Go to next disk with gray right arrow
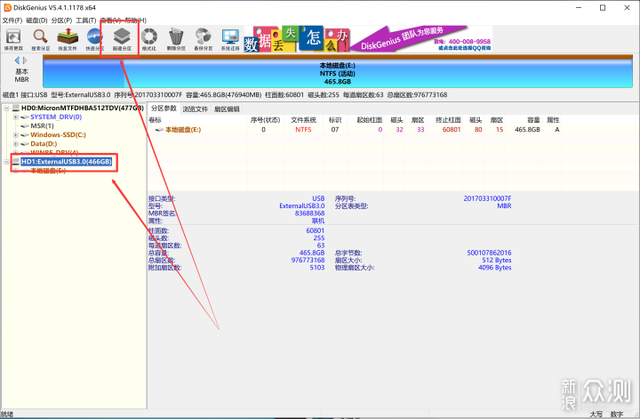 pos(25,60)
